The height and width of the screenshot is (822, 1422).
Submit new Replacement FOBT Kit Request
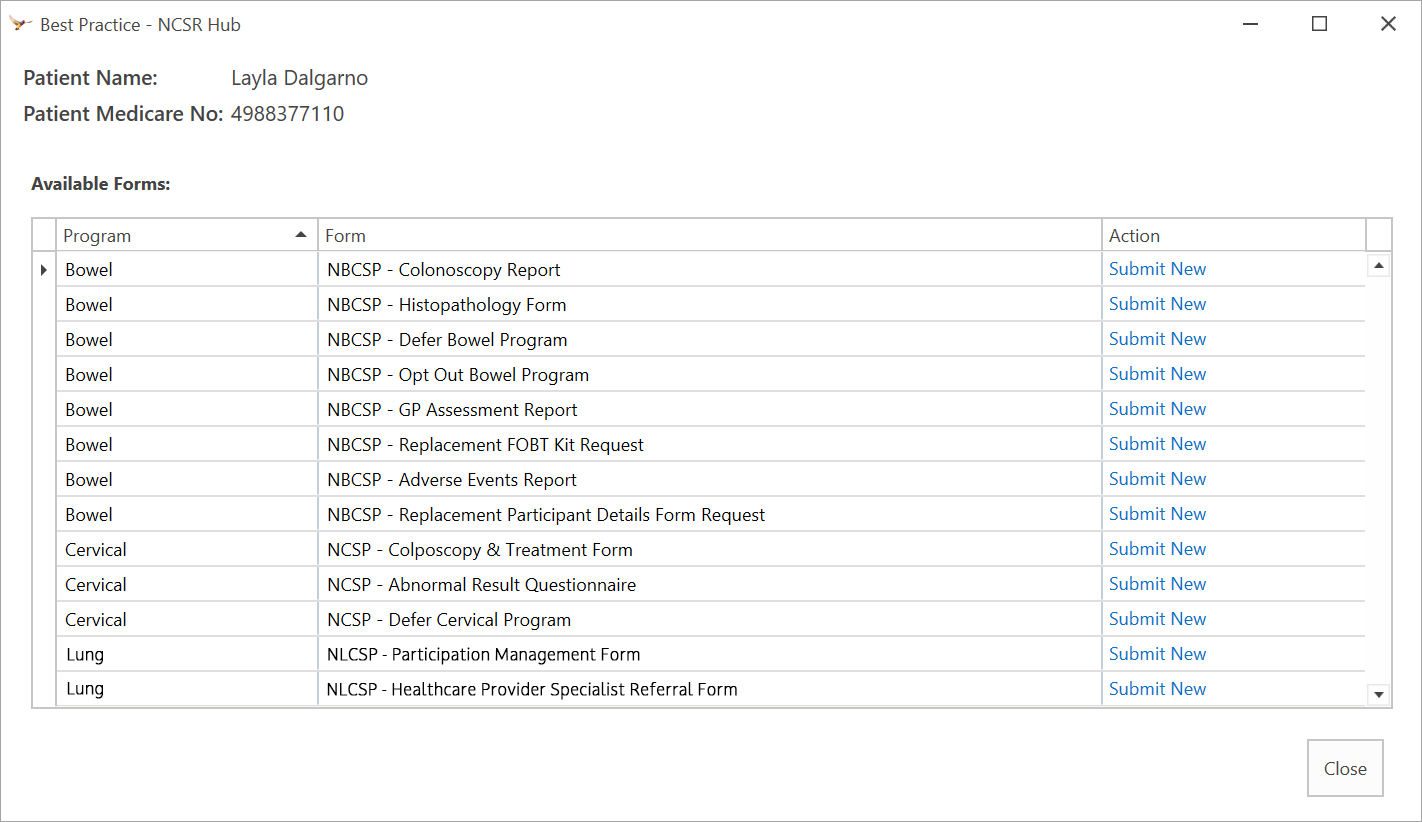1157,444
